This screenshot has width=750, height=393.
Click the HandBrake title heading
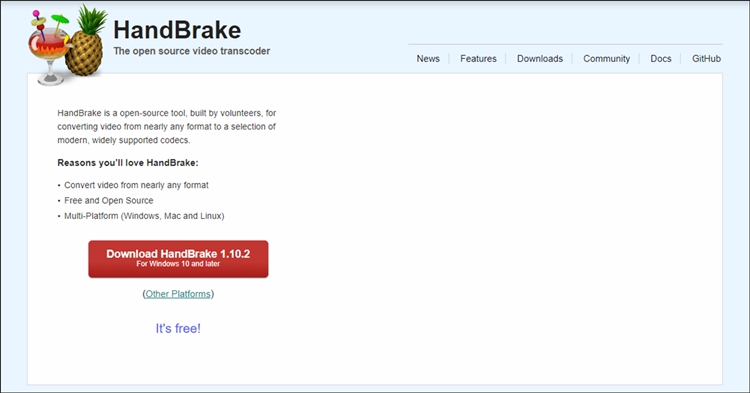tap(177, 30)
